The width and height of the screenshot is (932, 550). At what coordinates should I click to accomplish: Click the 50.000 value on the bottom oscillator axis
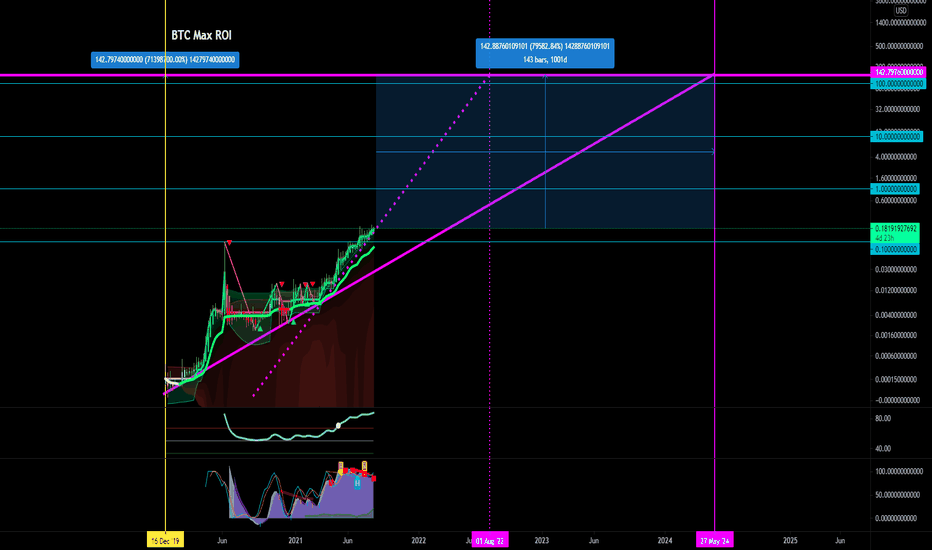click(899, 495)
